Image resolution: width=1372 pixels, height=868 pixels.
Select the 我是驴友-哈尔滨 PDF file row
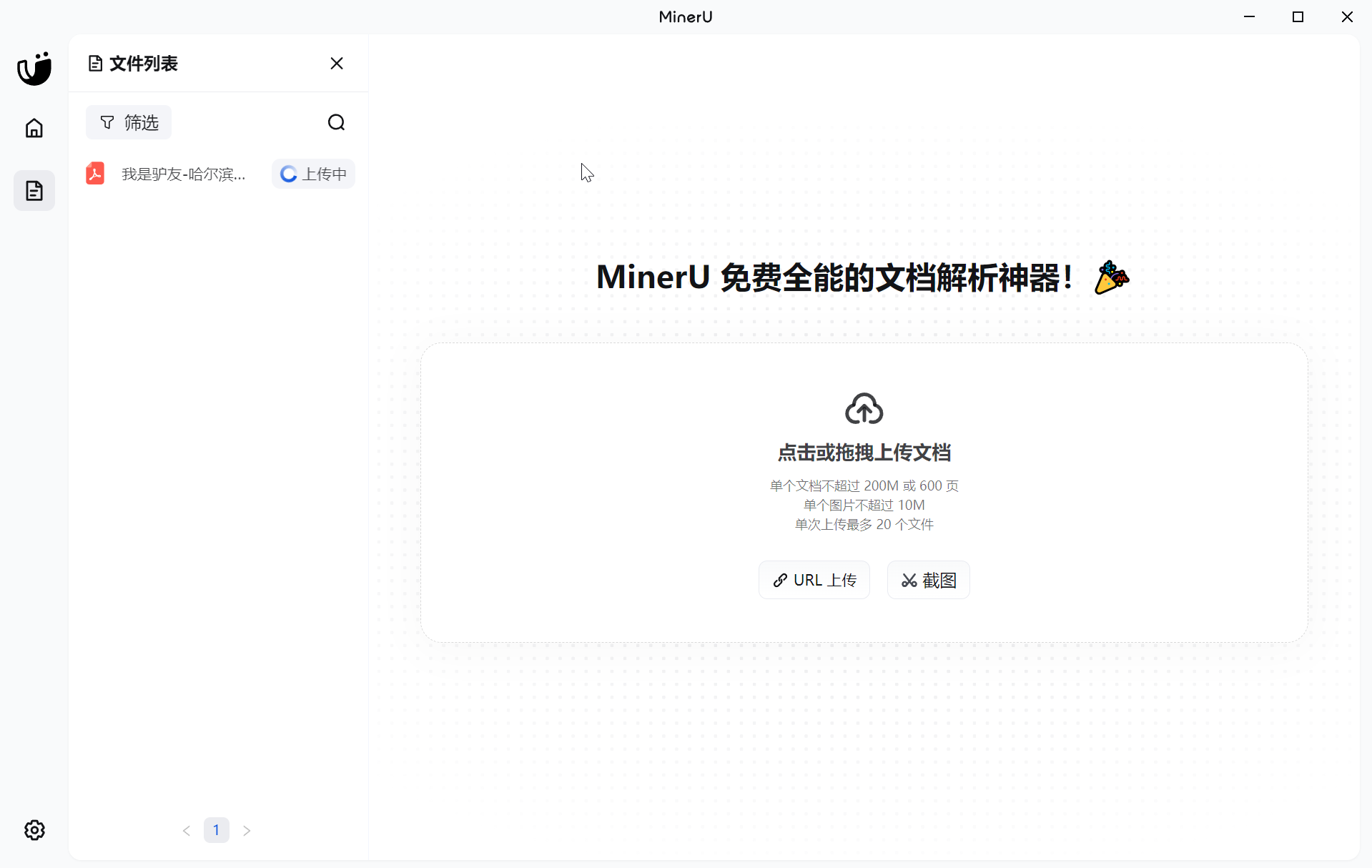tap(219, 174)
